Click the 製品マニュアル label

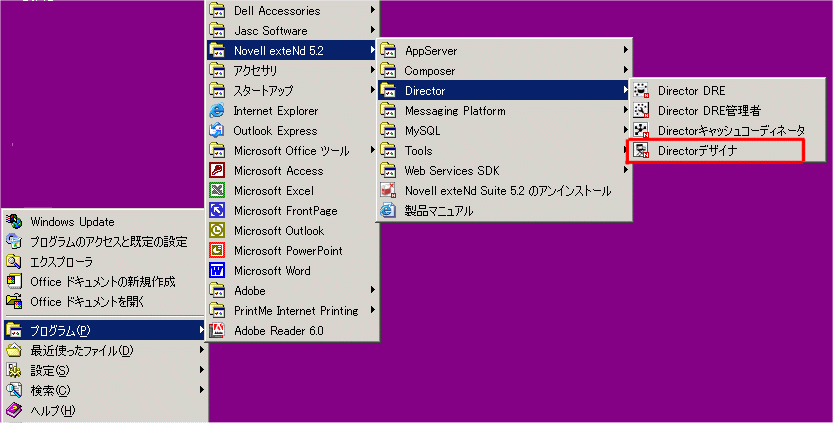pos(438,211)
